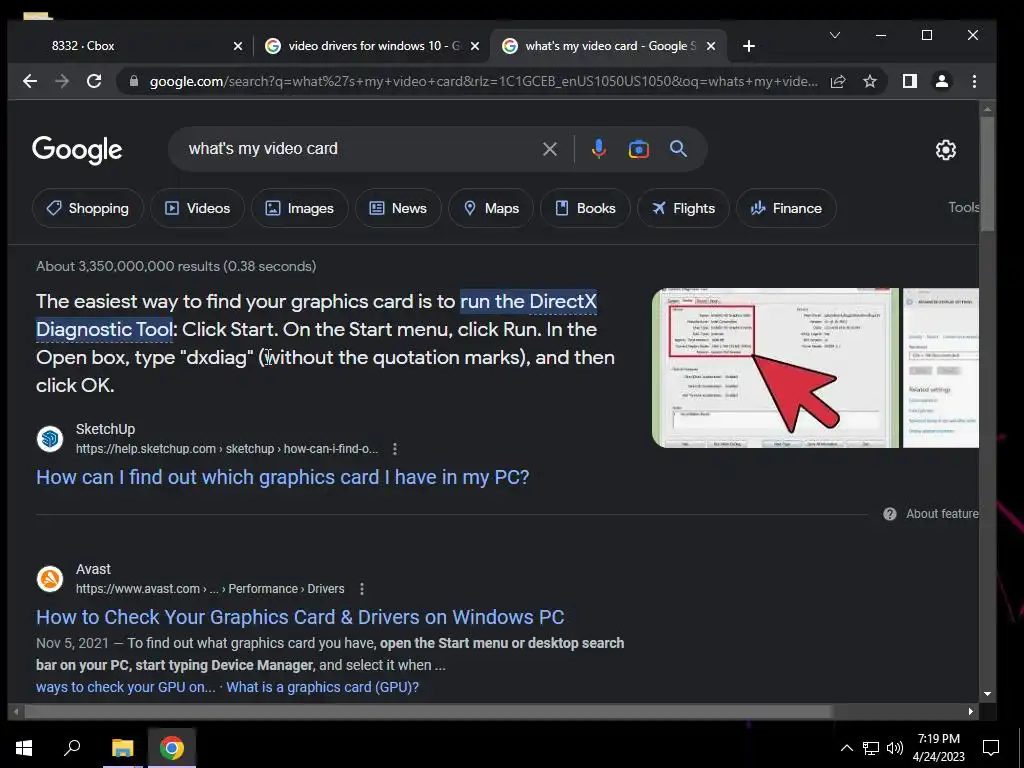Open File Explorer from taskbar

point(122,748)
